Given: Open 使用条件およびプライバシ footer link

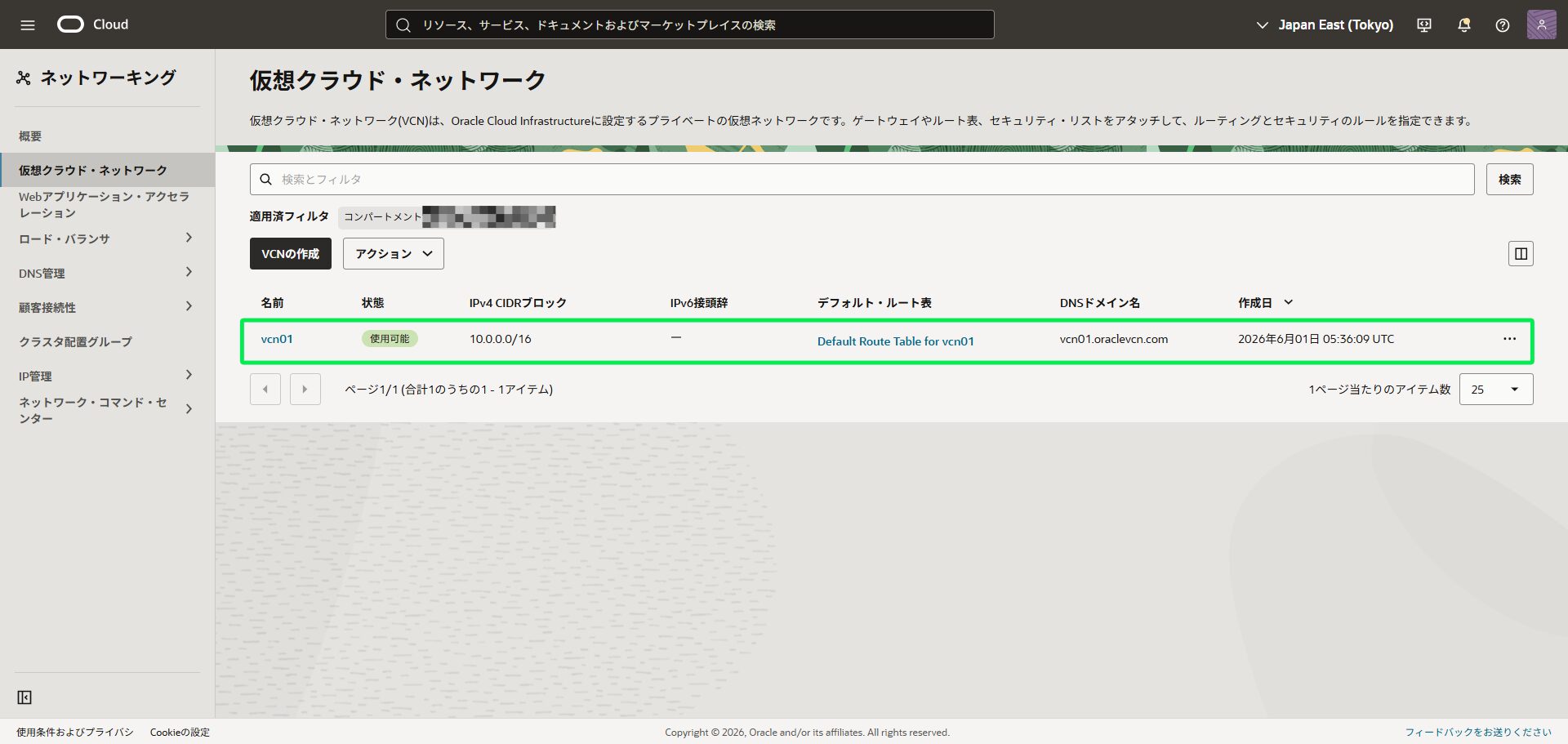Looking at the screenshot, I should tap(75, 733).
